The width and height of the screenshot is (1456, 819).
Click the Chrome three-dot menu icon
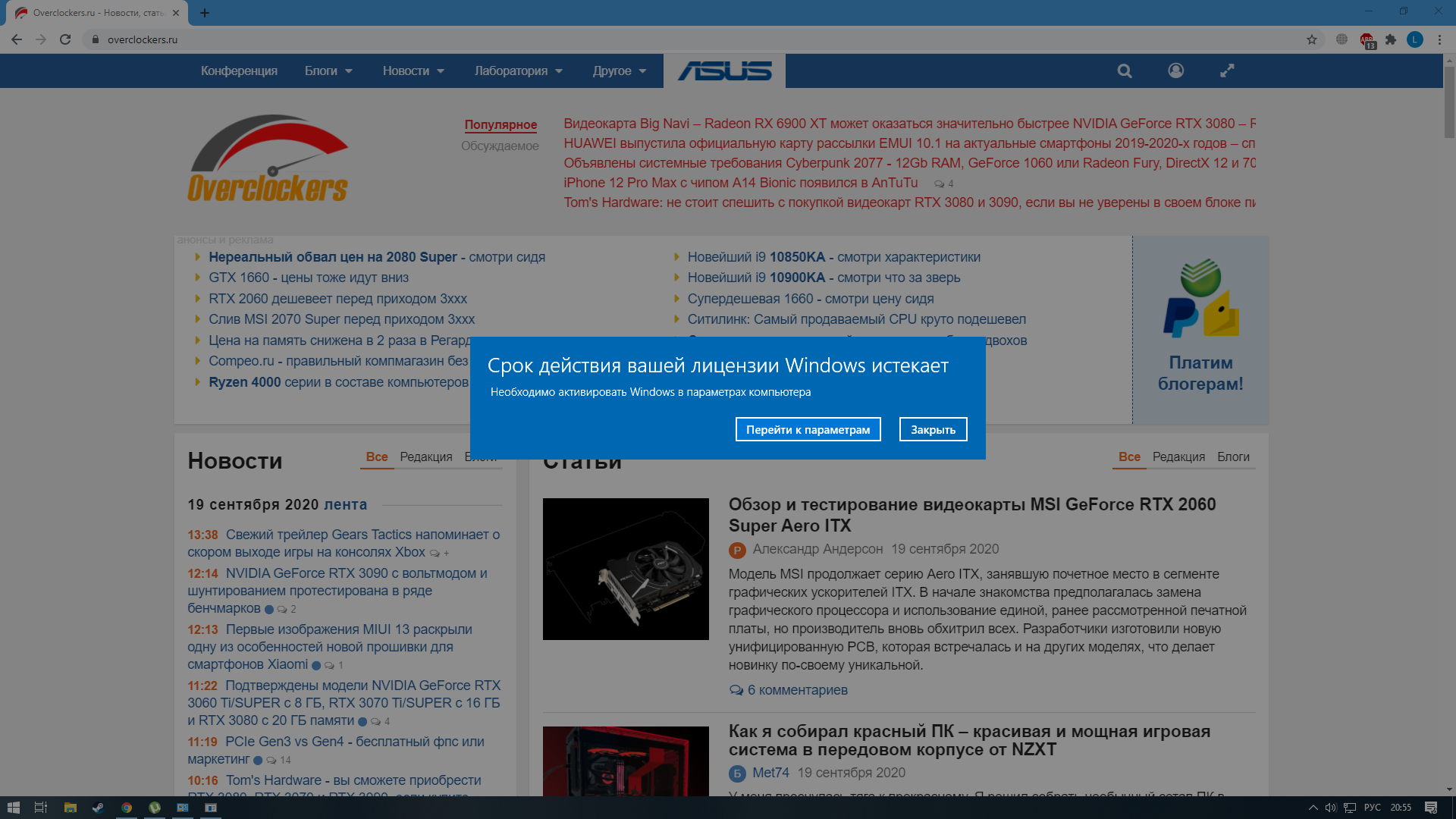click(x=1439, y=39)
